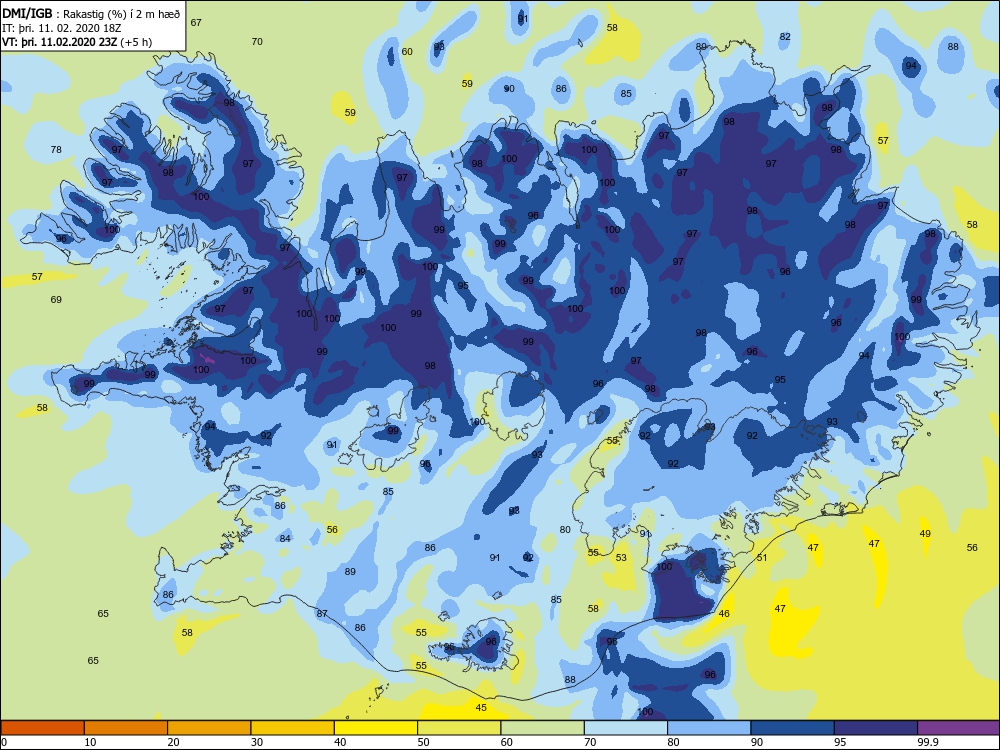
Task: Click the '87' humidity value on the map
Action: click(322, 614)
